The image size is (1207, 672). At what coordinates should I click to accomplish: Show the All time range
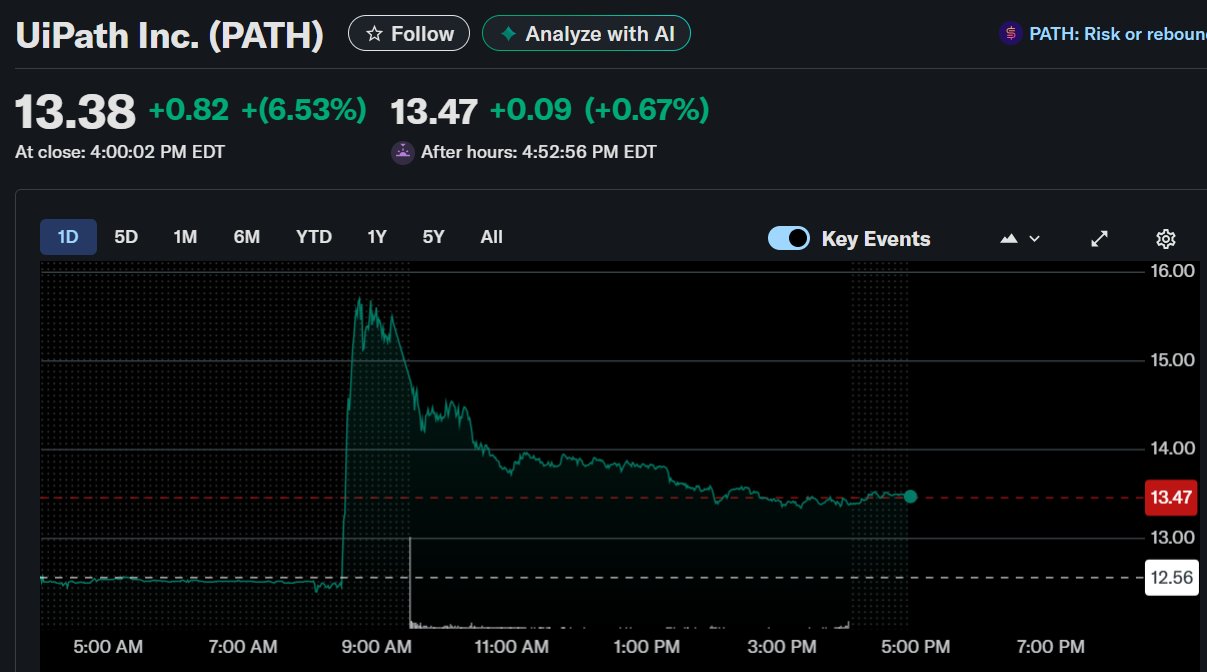tap(491, 238)
